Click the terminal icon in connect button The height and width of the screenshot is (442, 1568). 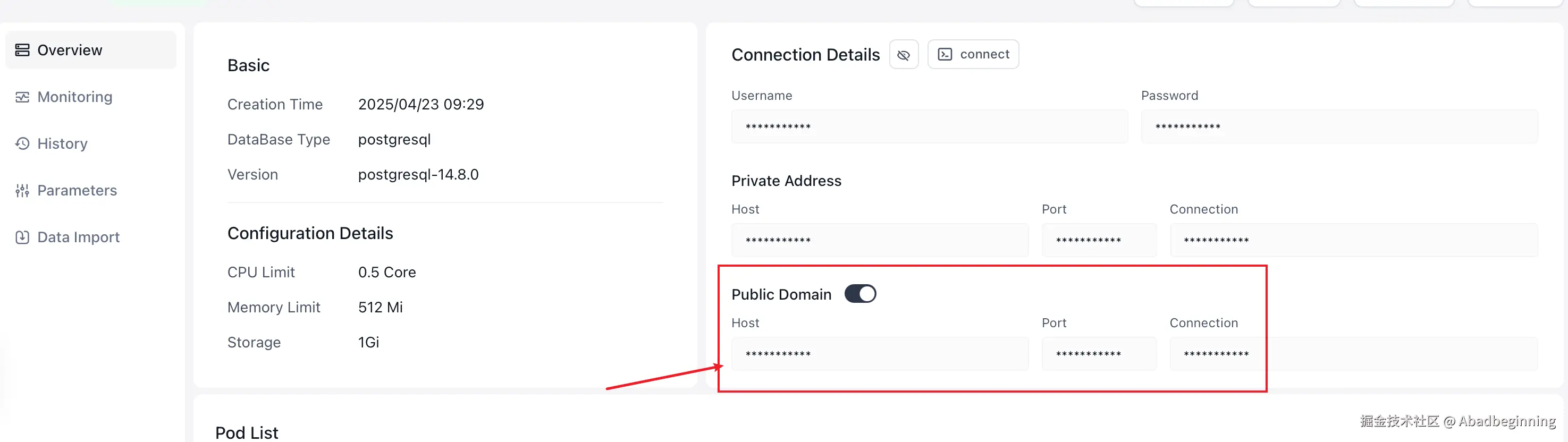945,55
